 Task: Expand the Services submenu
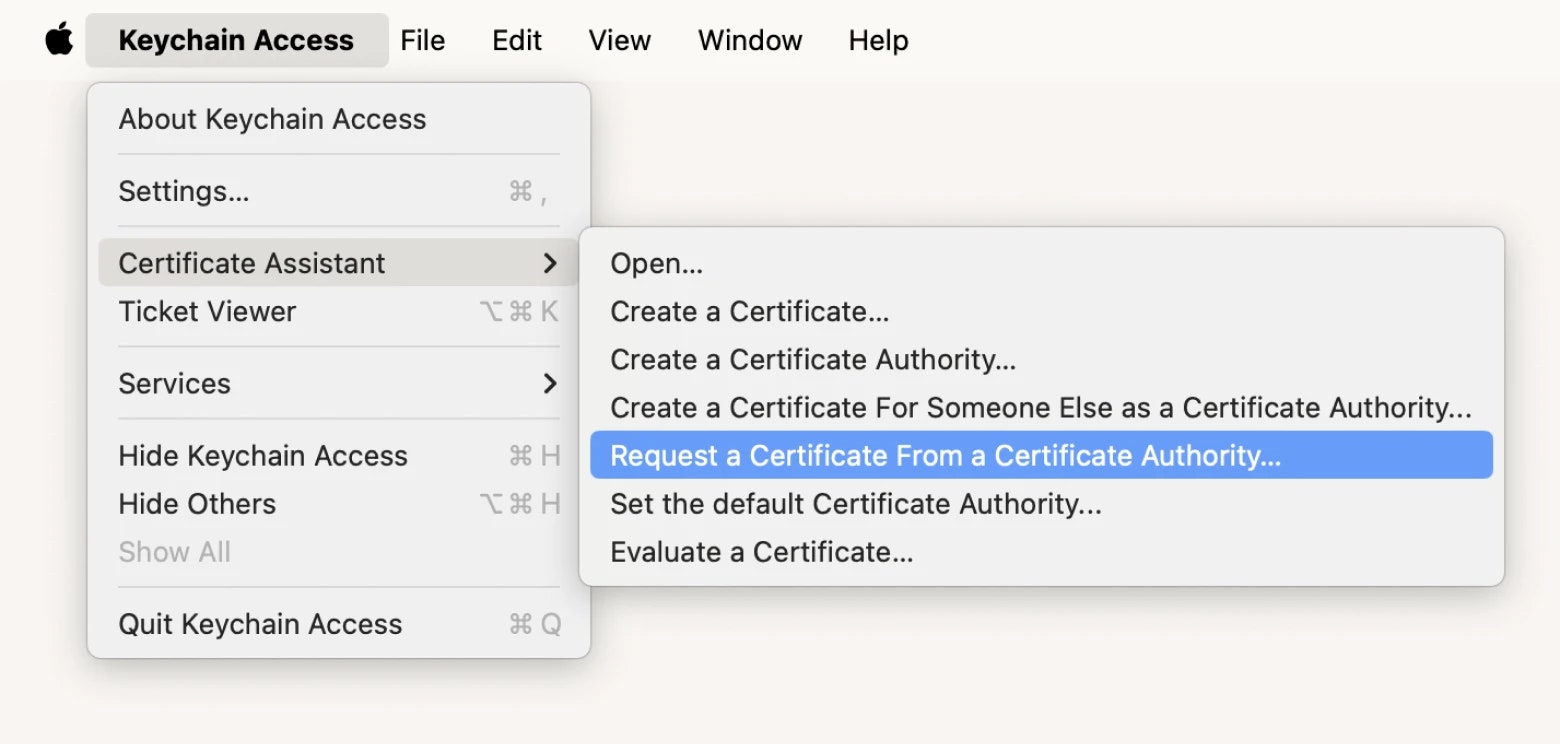click(339, 383)
